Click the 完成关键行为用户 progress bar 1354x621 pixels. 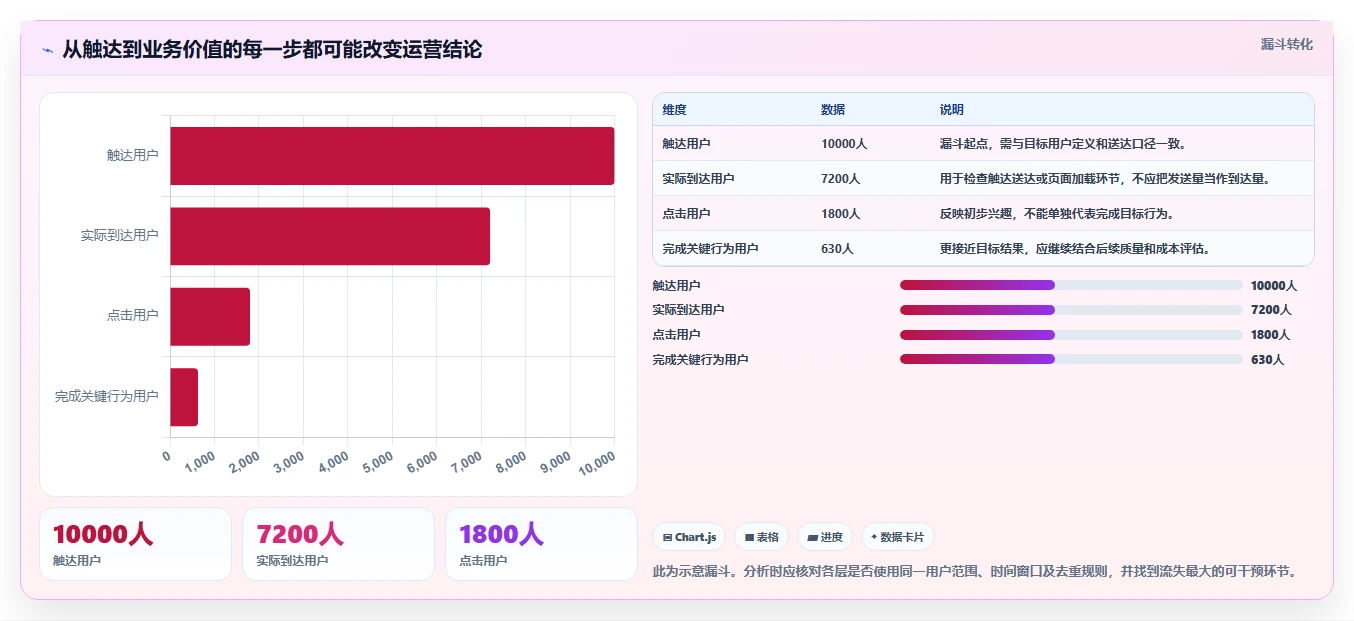[1071, 359]
